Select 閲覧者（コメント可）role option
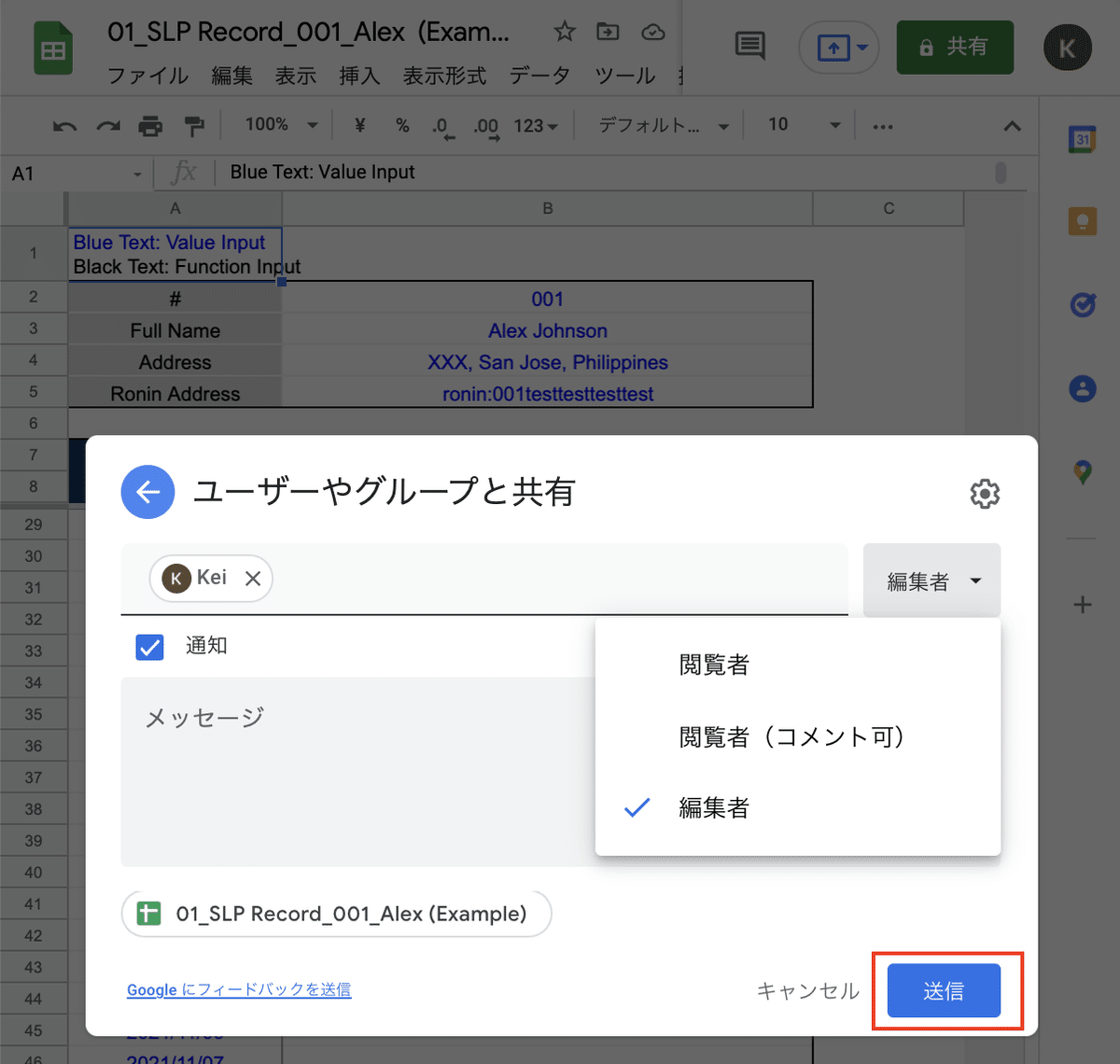 coord(797,736)
